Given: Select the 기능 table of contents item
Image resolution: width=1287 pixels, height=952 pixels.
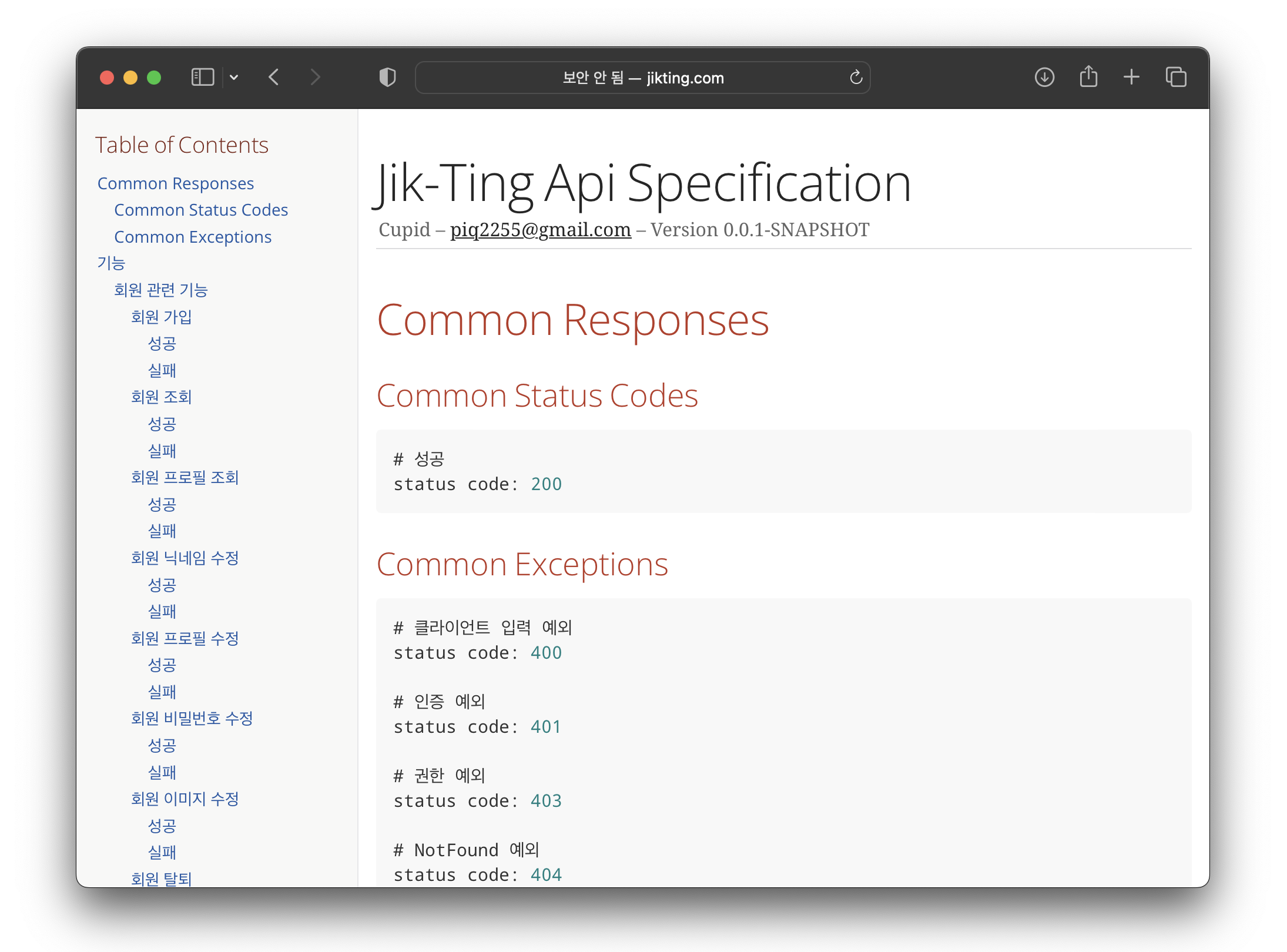Looking at the screenshot, I should pyautogui.click(x=111, y=263).
